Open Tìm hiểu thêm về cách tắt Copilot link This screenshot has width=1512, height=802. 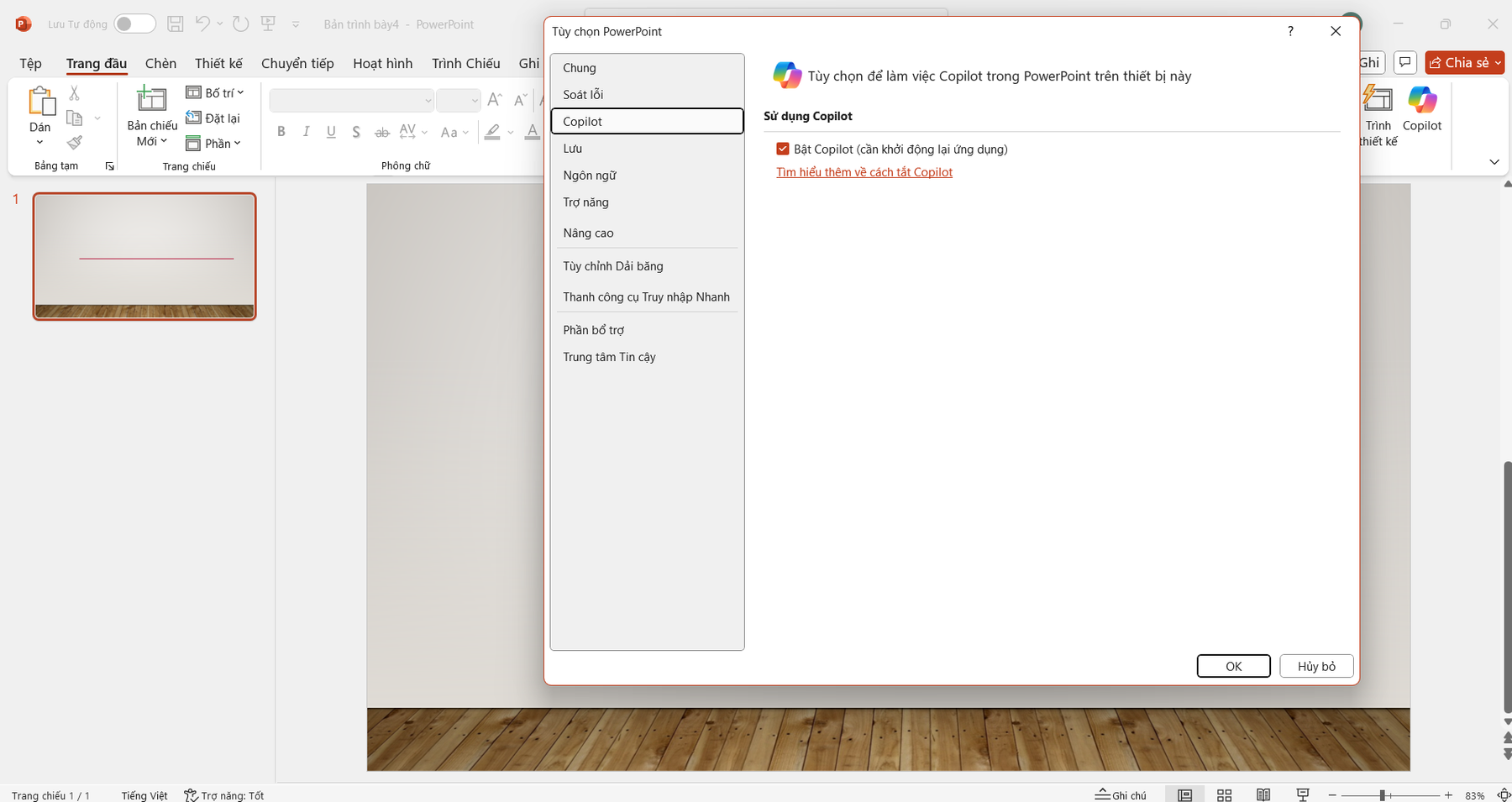[864, 172]
